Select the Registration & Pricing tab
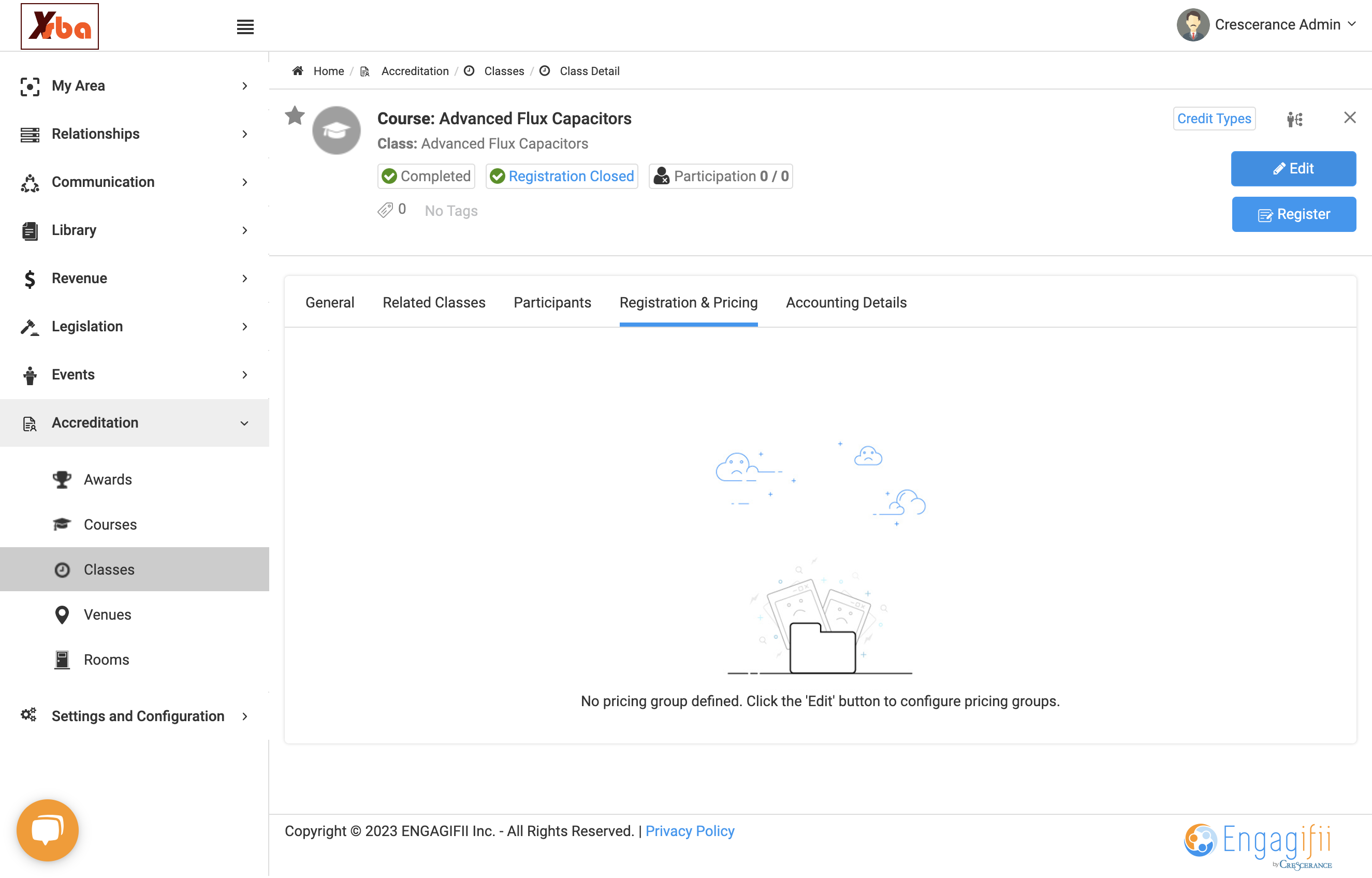The image size is (1372, 878). (689, 302)
